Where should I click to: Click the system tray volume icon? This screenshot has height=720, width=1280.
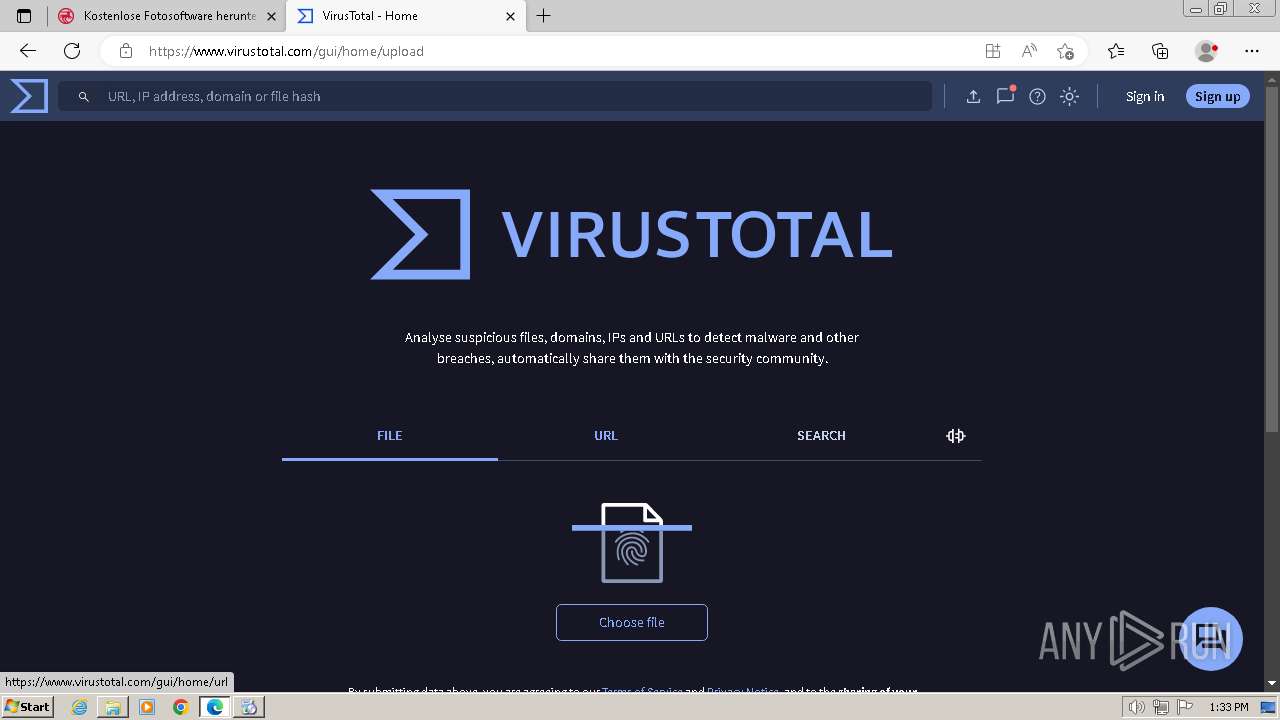pos(1138,707)
